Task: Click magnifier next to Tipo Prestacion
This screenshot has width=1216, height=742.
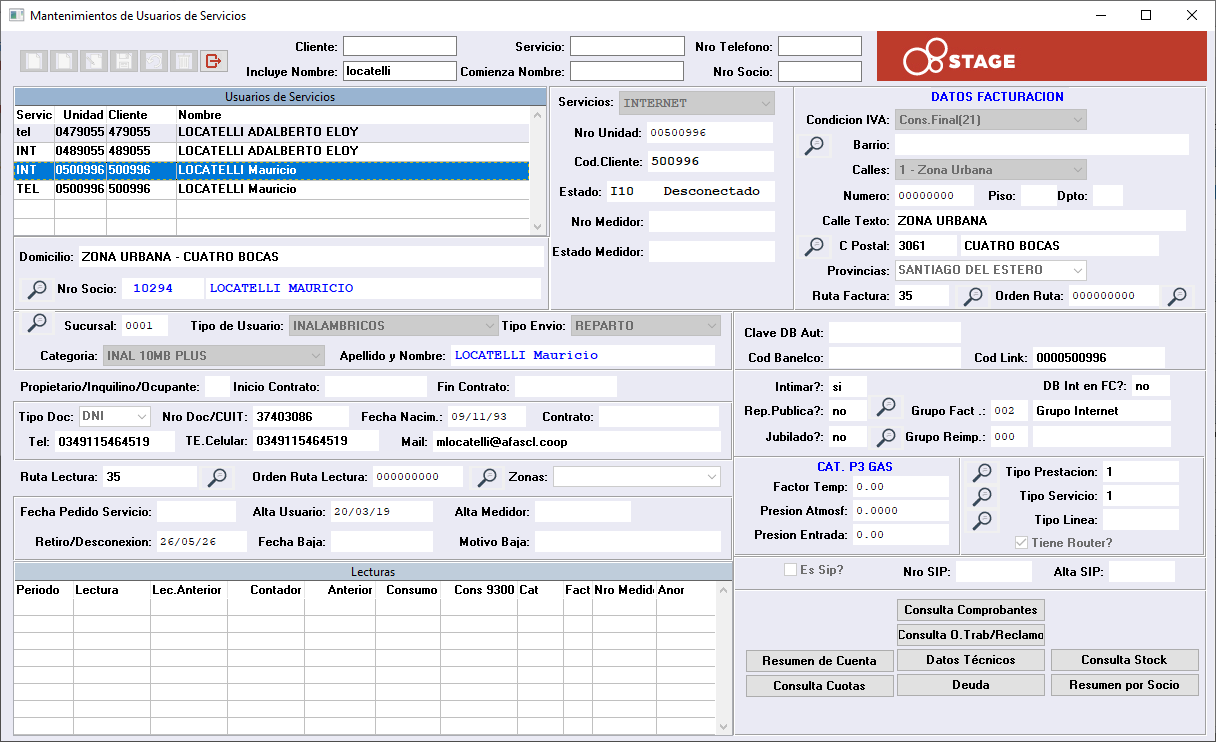Action: point(983,472)
